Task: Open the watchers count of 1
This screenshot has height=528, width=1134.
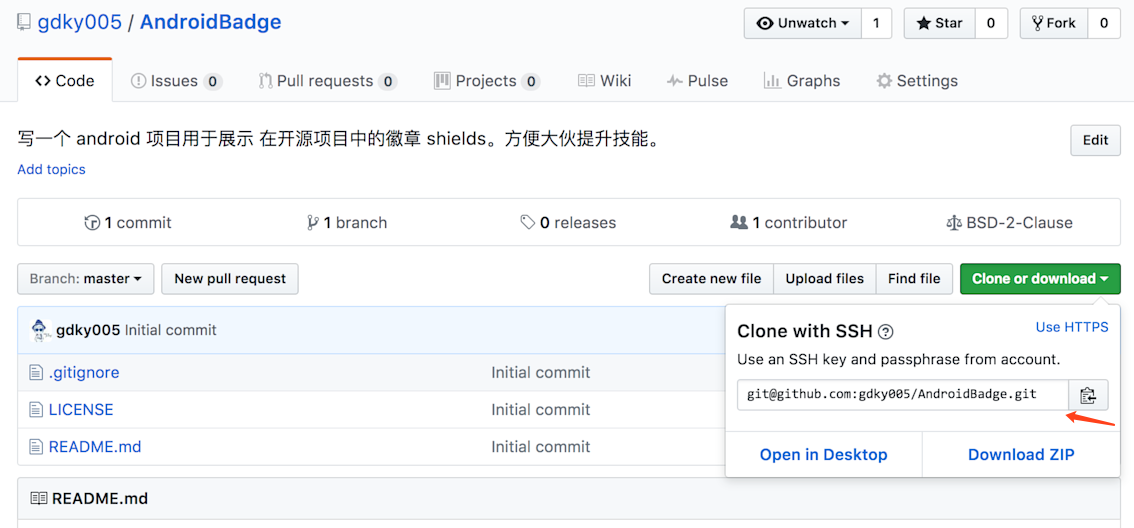Action: [877, 23]
